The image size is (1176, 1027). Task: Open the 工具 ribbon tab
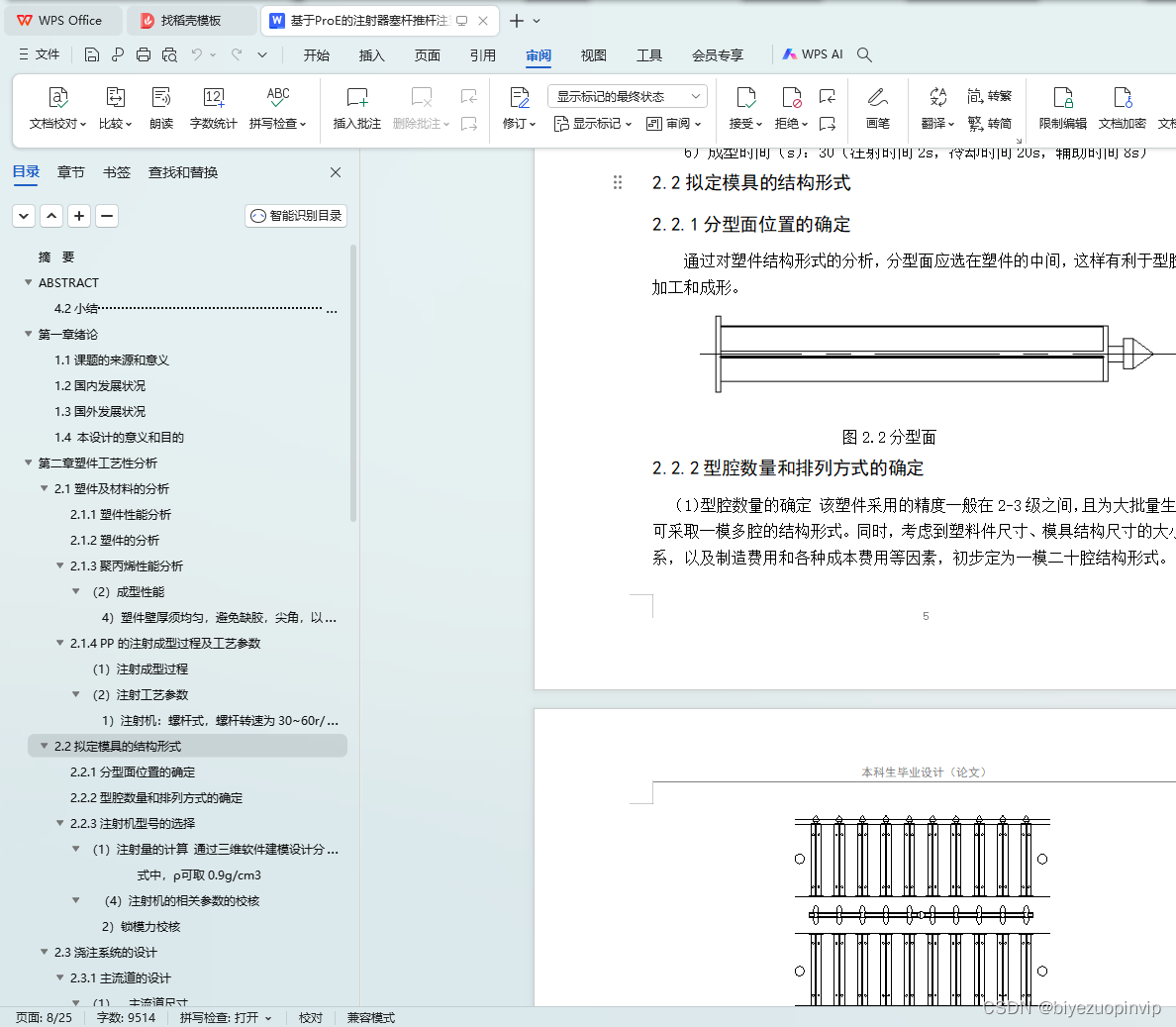(x=648, y=54)
